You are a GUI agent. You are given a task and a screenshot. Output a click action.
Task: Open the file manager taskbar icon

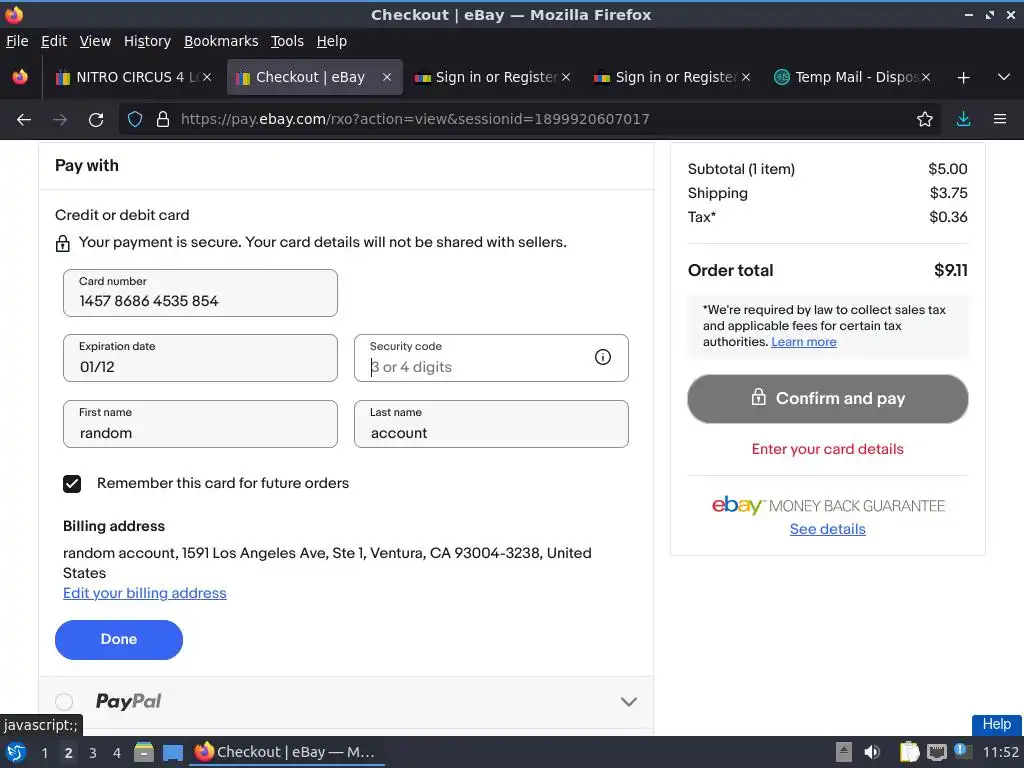click(x=144, y=752)
